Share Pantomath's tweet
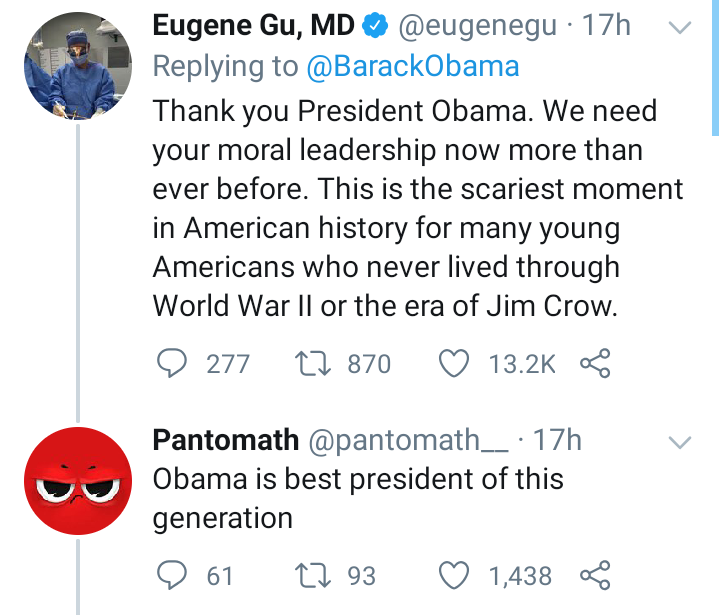 click(x=595, y=575)
